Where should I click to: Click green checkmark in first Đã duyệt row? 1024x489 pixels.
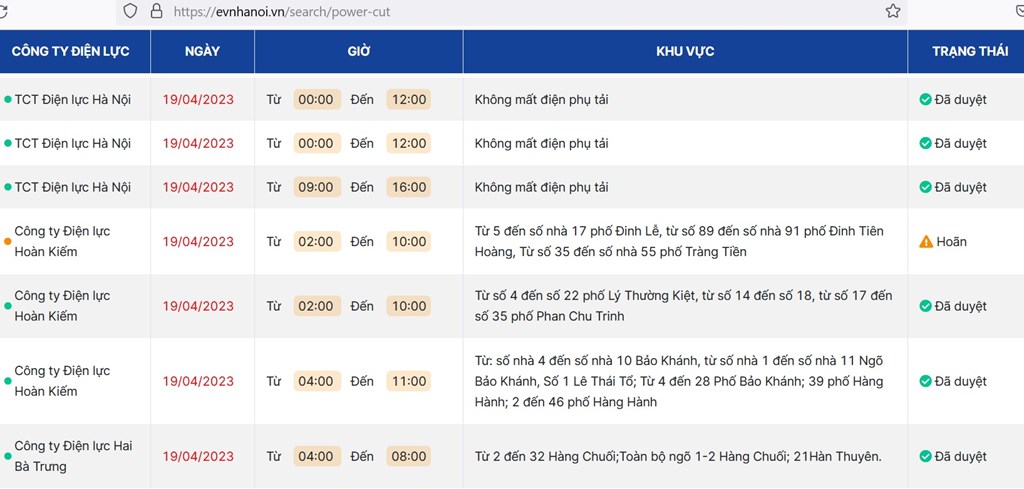click(x=925, y=99)
